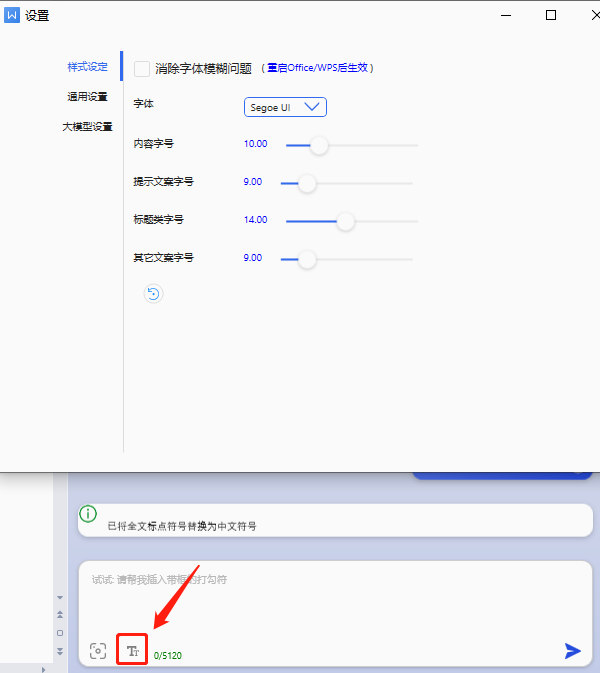The image size is (600, 673).
Task: Click the next page double-arrow icon
Action: click(59, 651)
